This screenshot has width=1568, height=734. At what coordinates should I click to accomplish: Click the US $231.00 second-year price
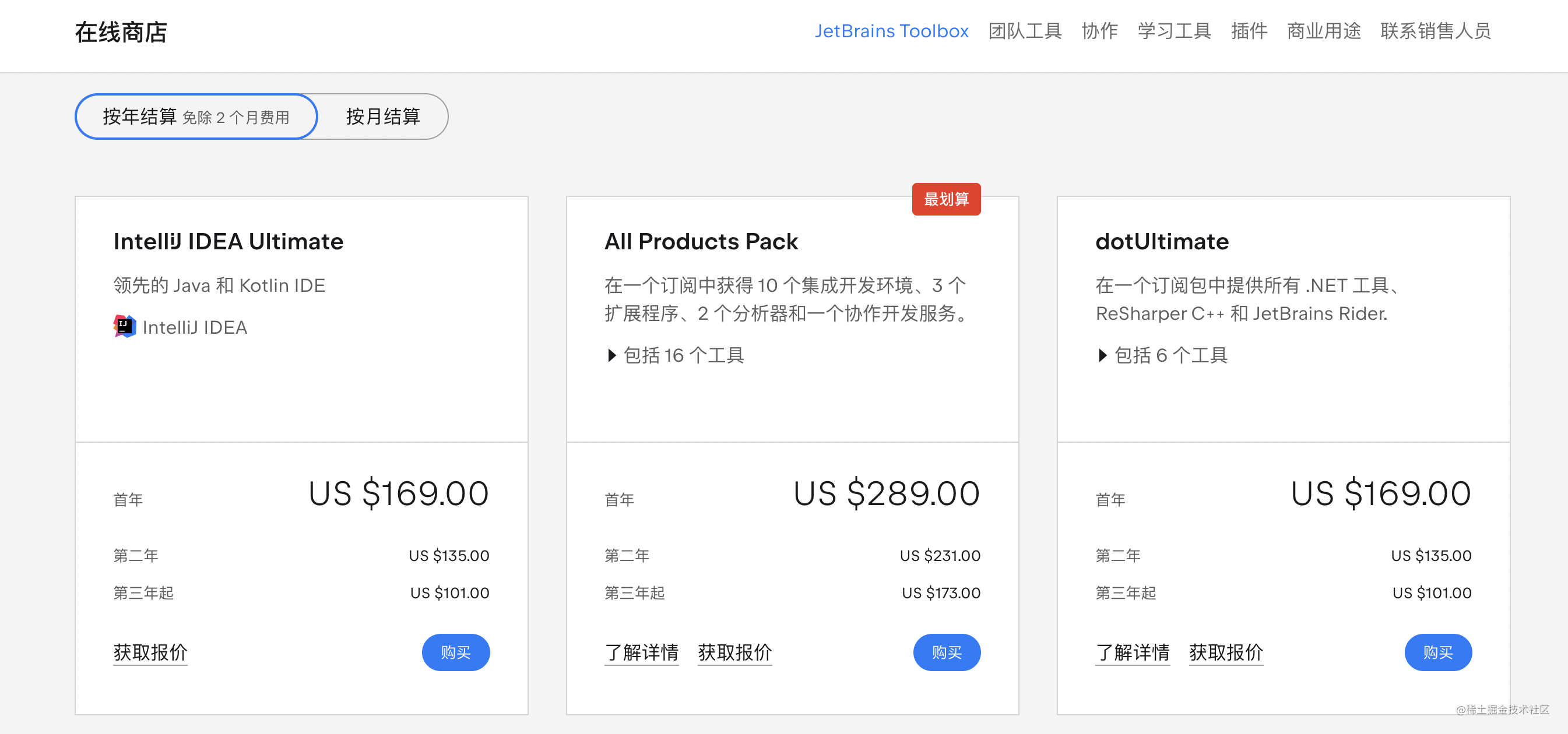[x=940, y=555]
